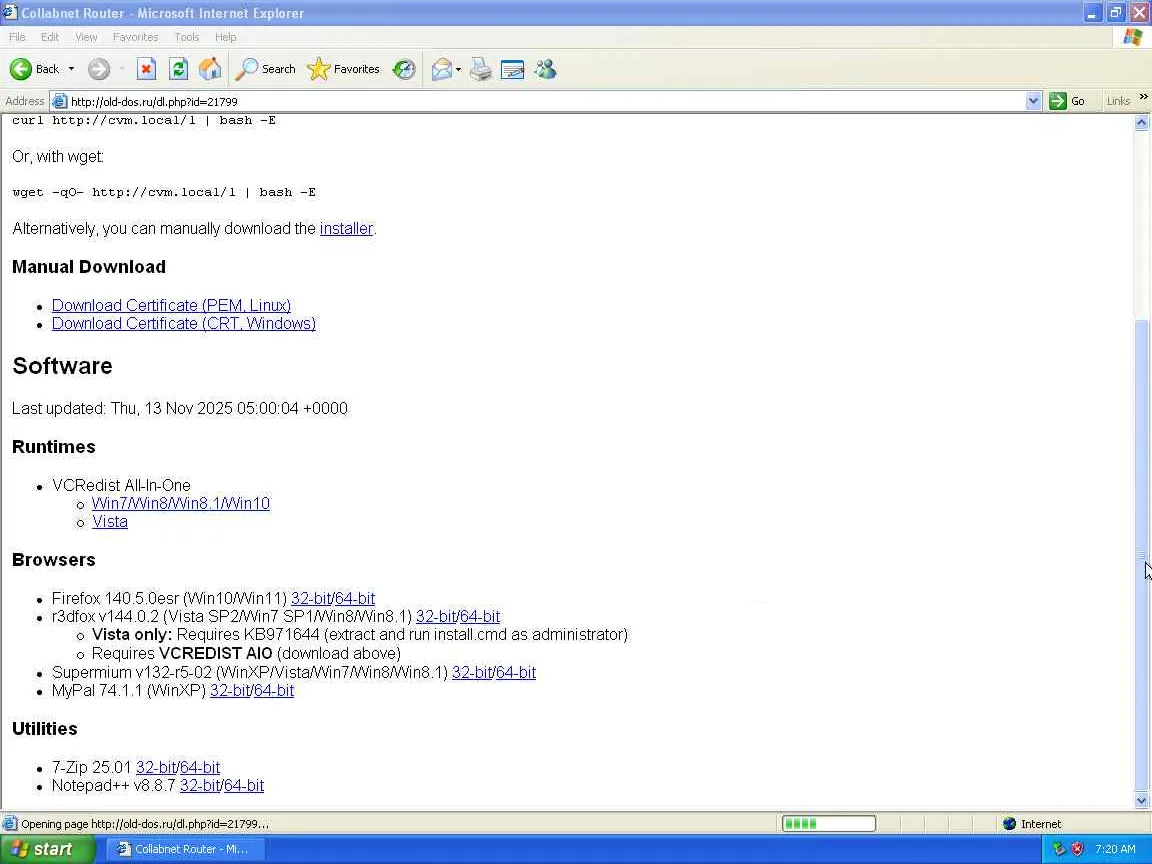Viewport: 1152px width, 864px height.
Task: Download 7-Zip 25.01 64-bit
Action: click(x=200, y=768)
